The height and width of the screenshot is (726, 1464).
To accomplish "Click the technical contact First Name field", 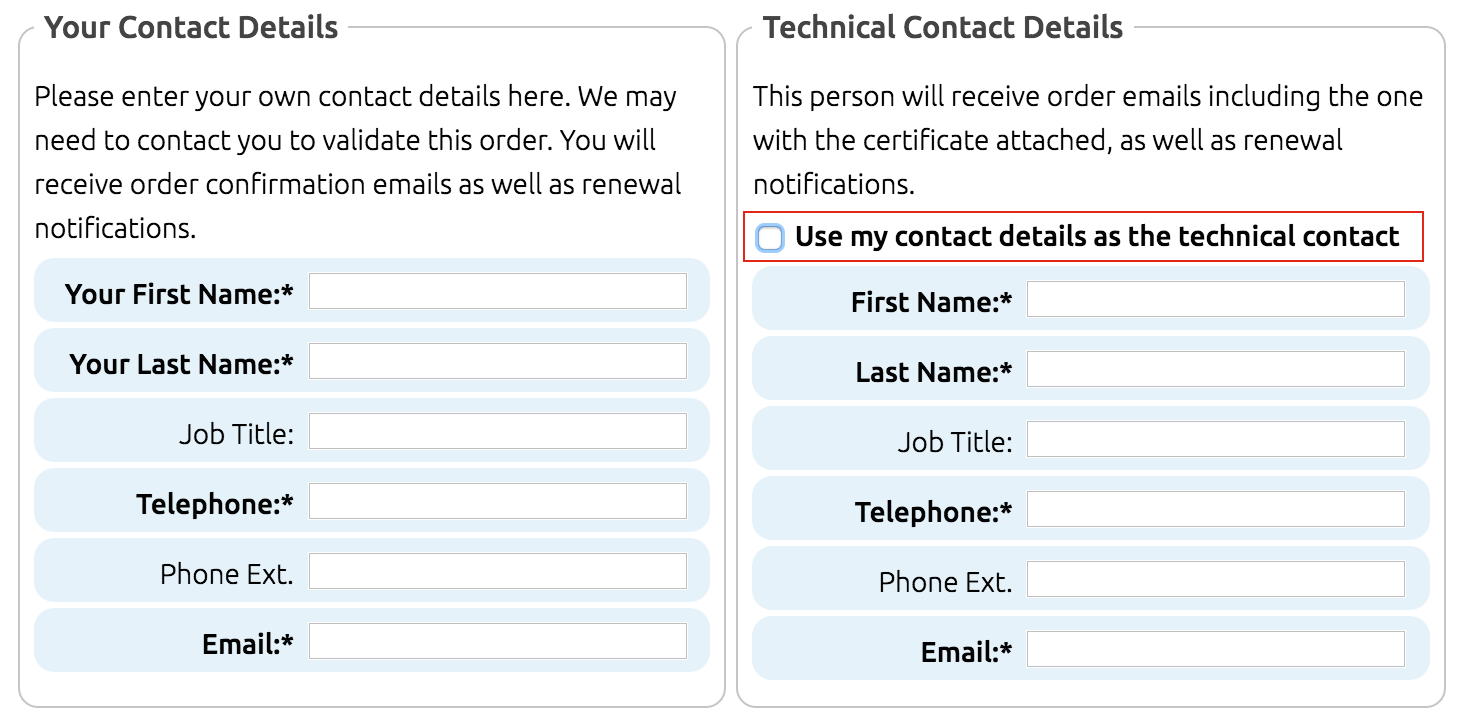I will 1216,299.
